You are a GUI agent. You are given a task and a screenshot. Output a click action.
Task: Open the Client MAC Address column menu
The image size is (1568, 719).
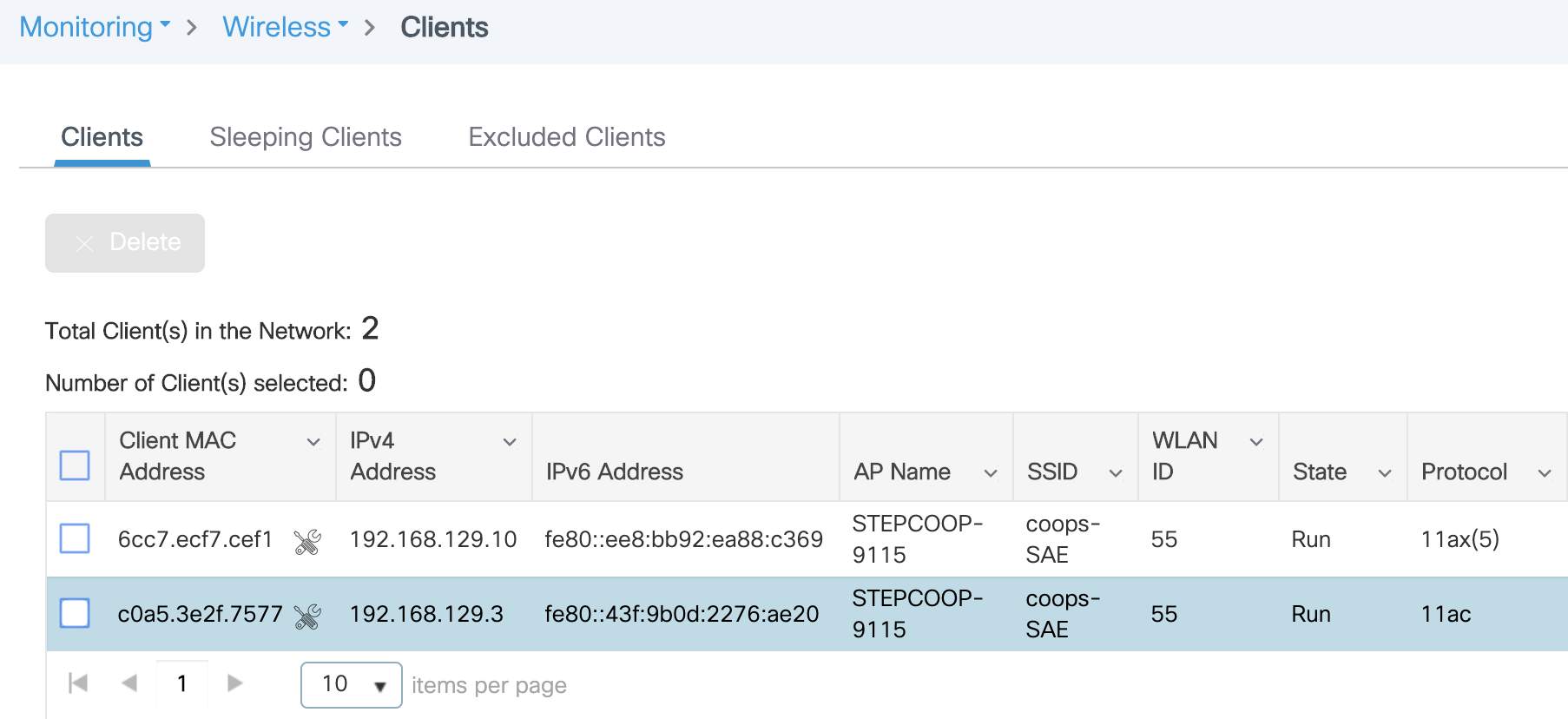313,442
